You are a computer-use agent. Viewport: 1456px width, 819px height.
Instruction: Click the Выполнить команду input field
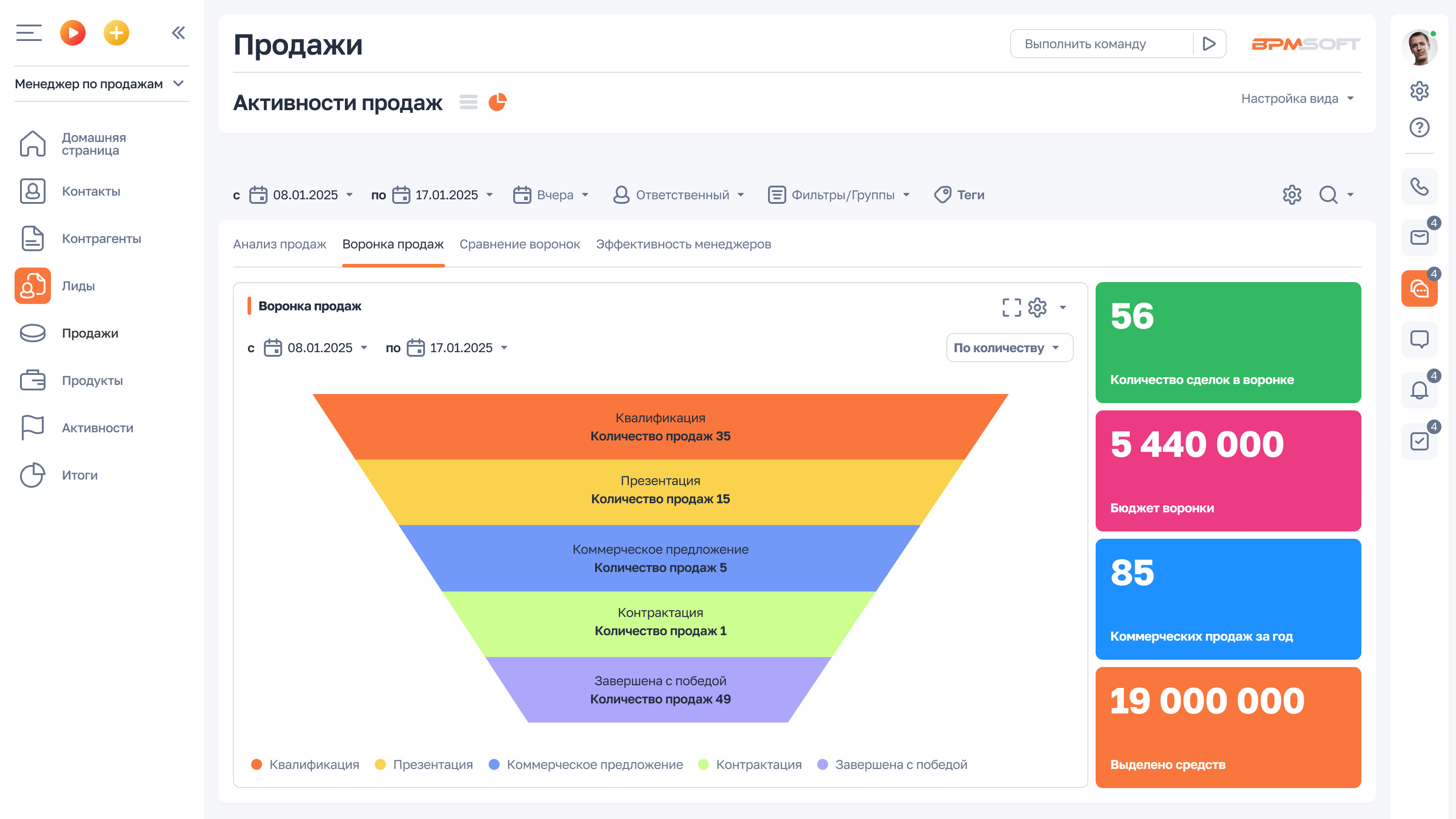tap(1099, 44)
